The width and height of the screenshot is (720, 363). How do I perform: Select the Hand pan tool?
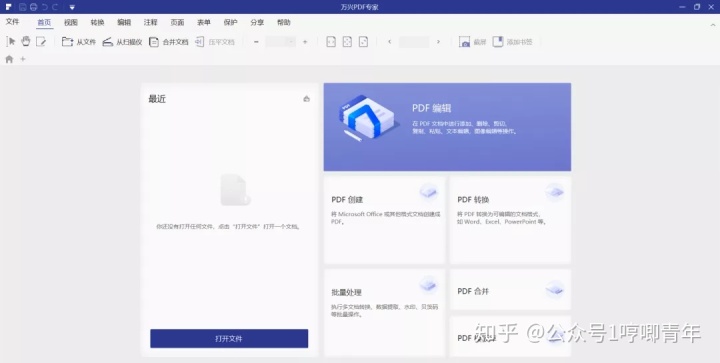point(26,41)
